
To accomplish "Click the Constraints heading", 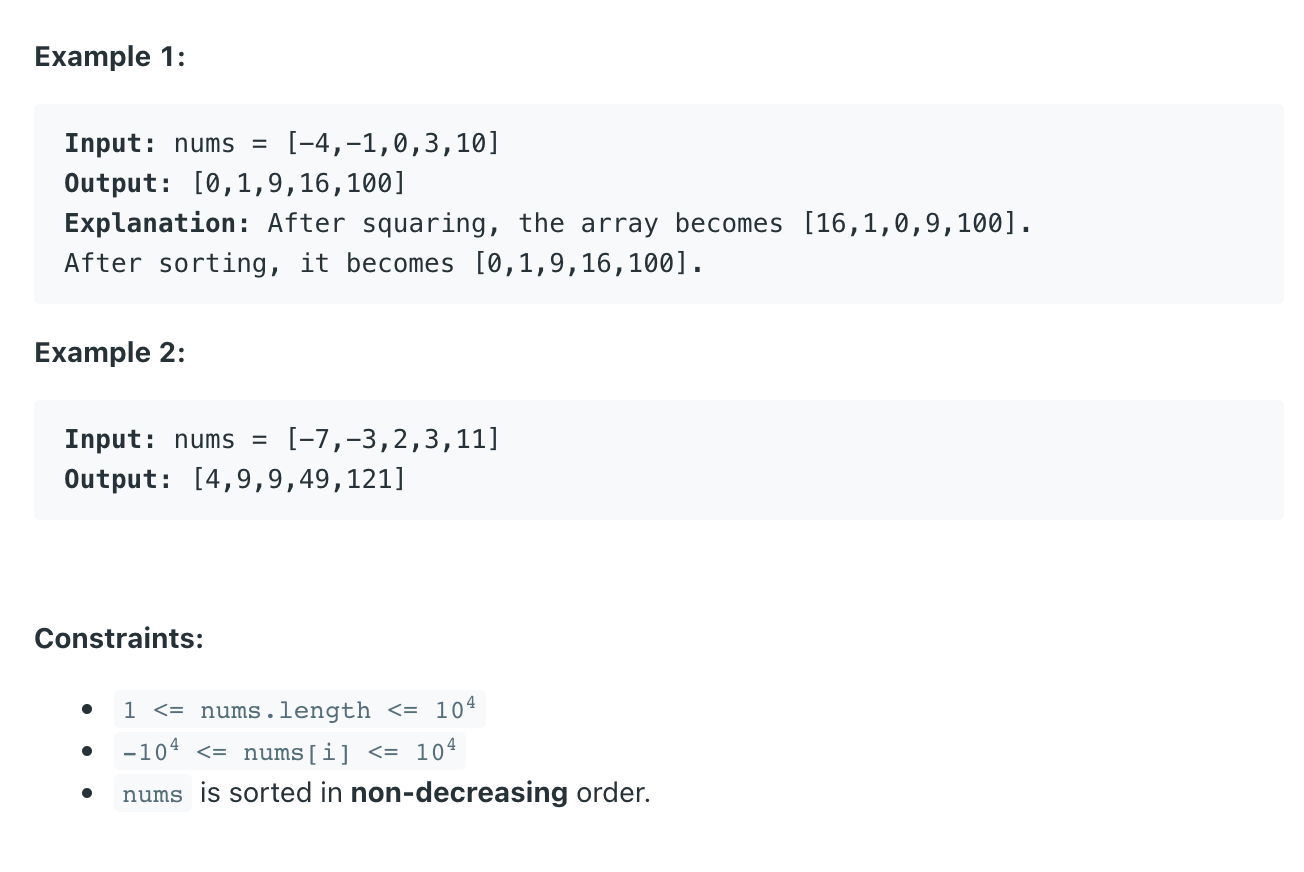I will tap(119, 638).
